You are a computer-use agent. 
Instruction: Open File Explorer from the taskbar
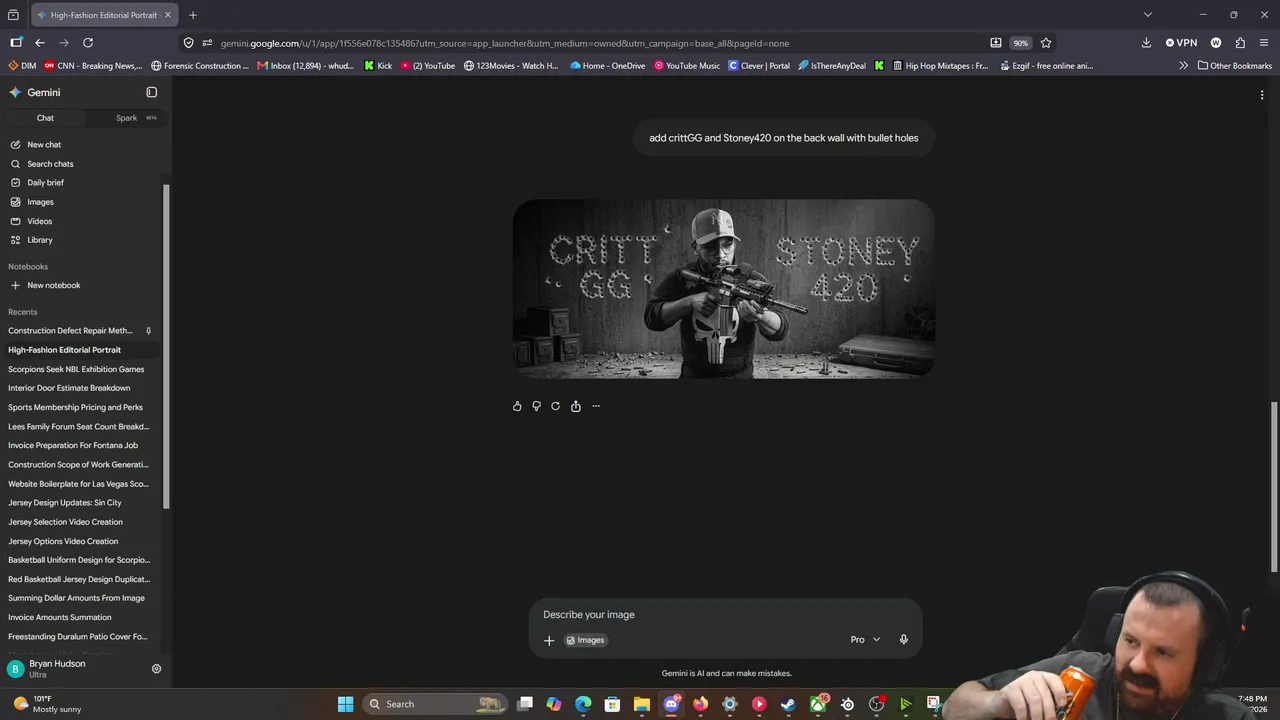[642, 704]
